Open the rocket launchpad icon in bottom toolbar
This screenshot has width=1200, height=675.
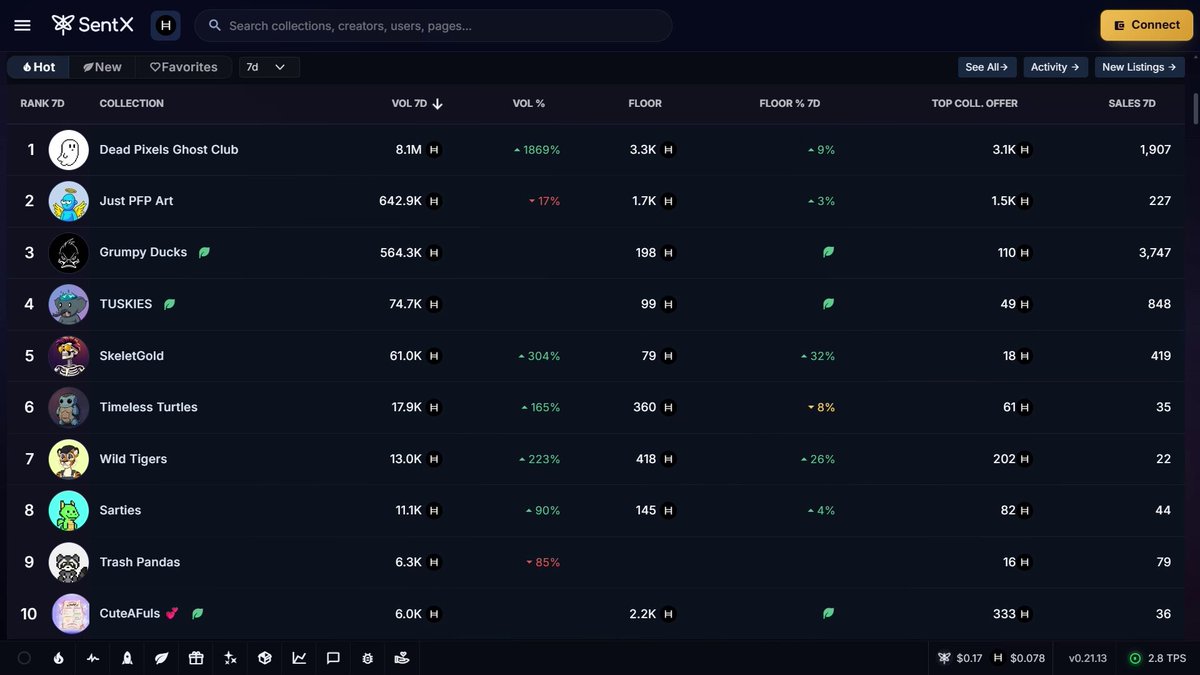click(127, 658)
